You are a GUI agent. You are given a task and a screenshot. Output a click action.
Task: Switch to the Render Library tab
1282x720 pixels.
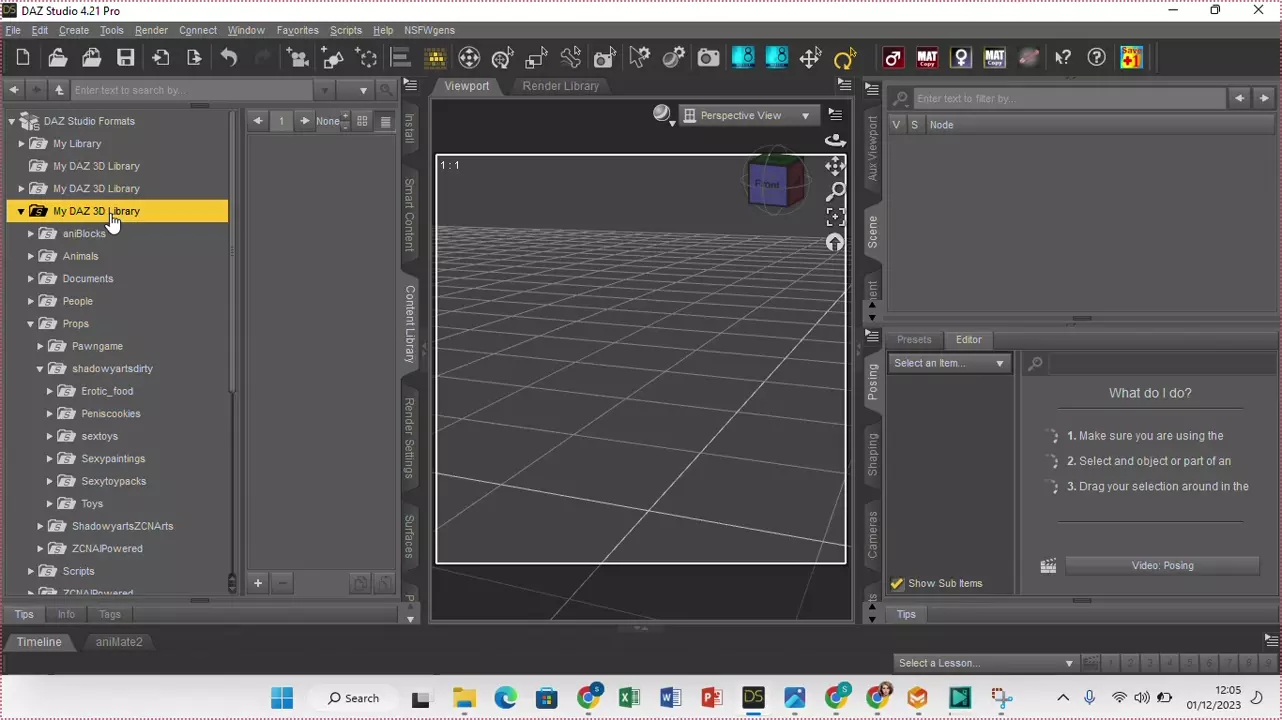click(x=560, y=86)
